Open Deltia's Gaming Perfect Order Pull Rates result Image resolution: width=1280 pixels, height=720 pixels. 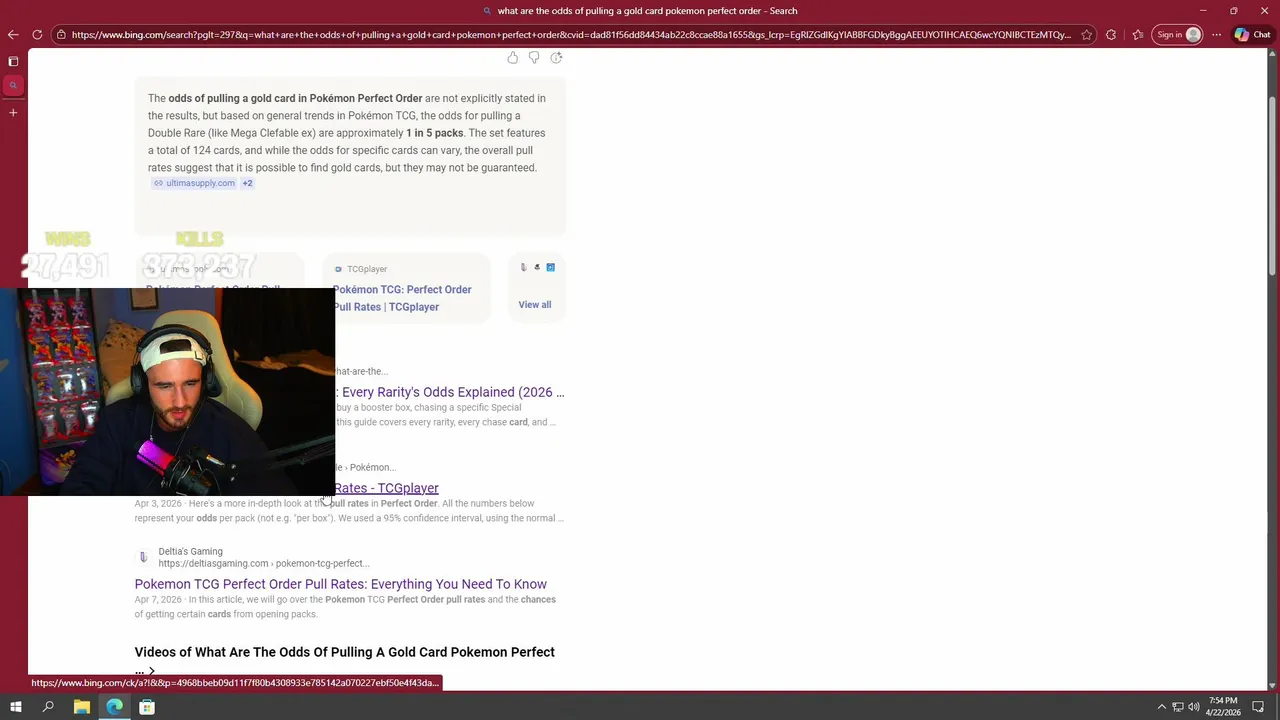pos(341,584)
